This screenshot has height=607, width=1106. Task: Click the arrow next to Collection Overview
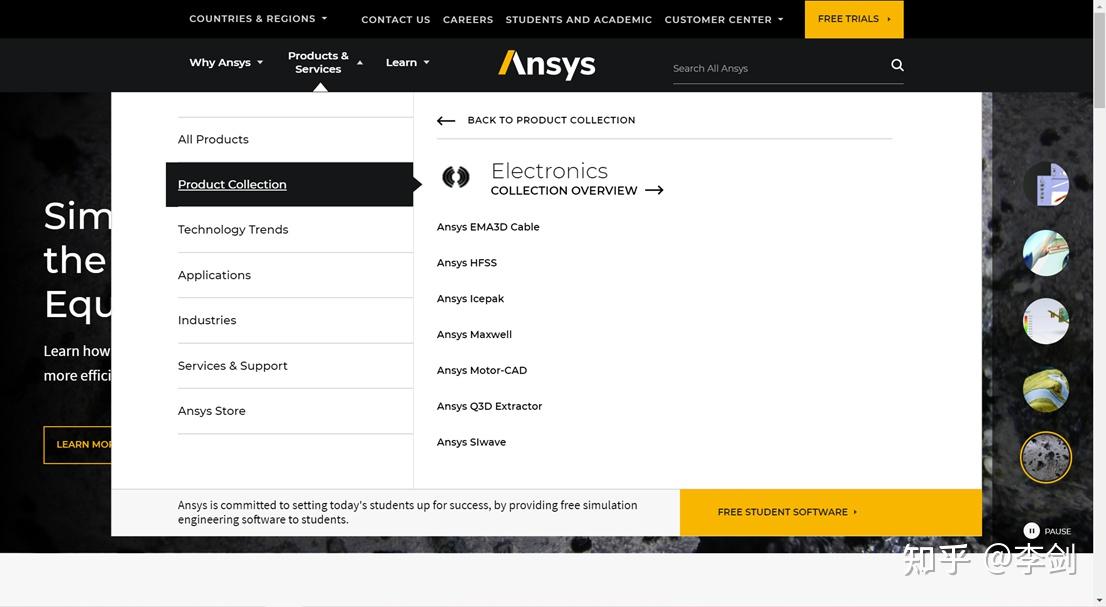pyautogui.click(x=654, y=190)
